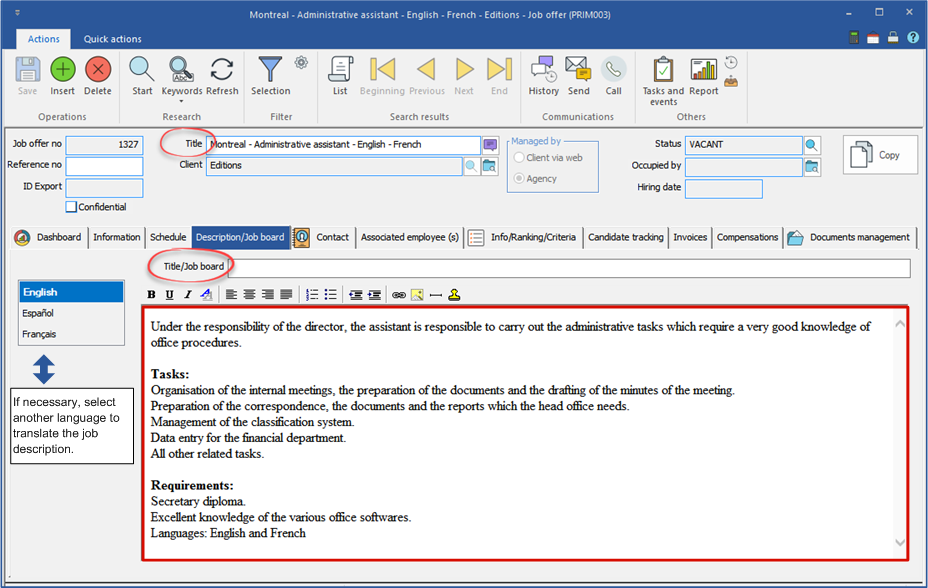Click the Insert green plus icon

tap(62, 70)
